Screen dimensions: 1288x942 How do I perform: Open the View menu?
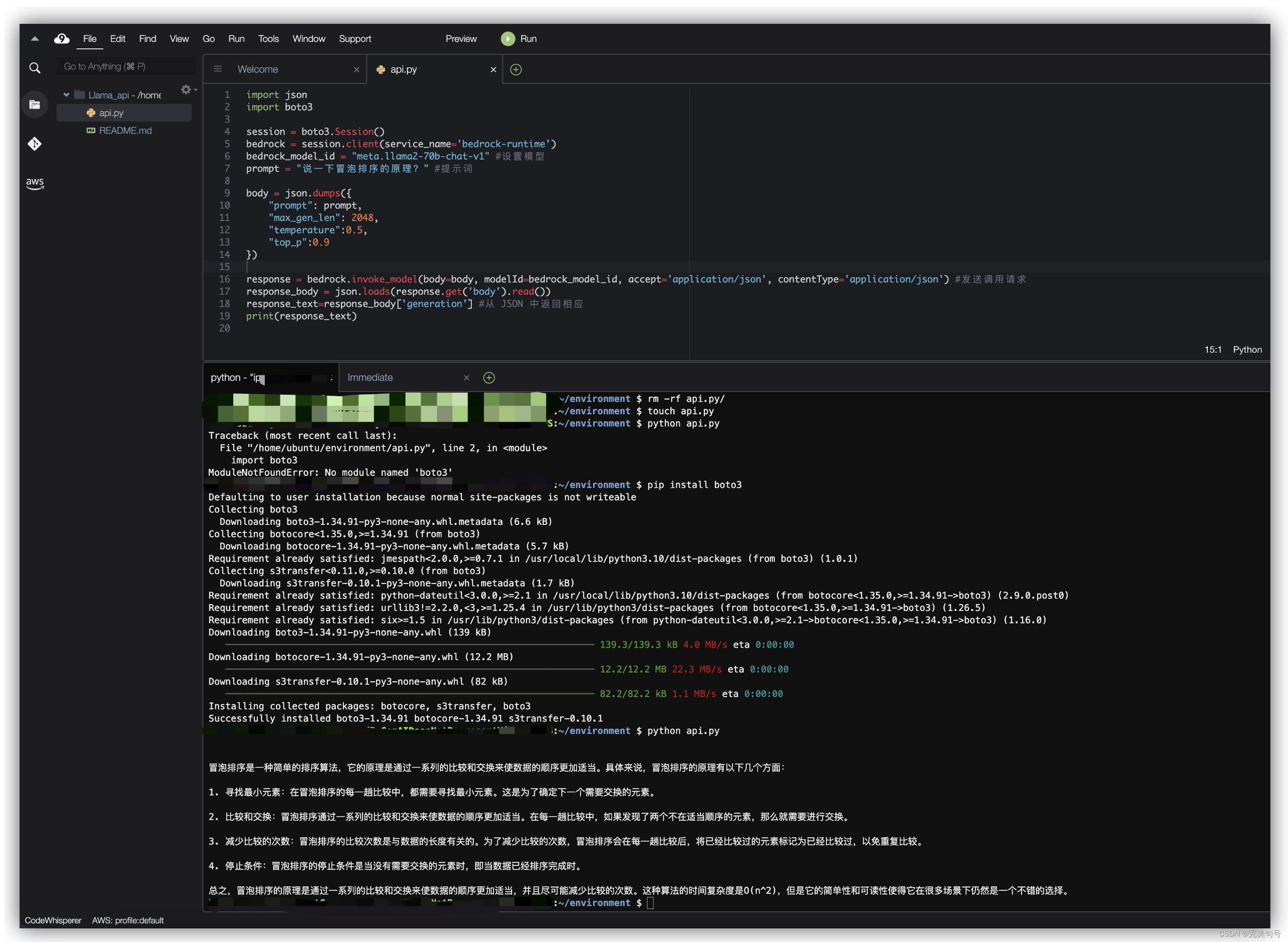[x=179, y=39]
